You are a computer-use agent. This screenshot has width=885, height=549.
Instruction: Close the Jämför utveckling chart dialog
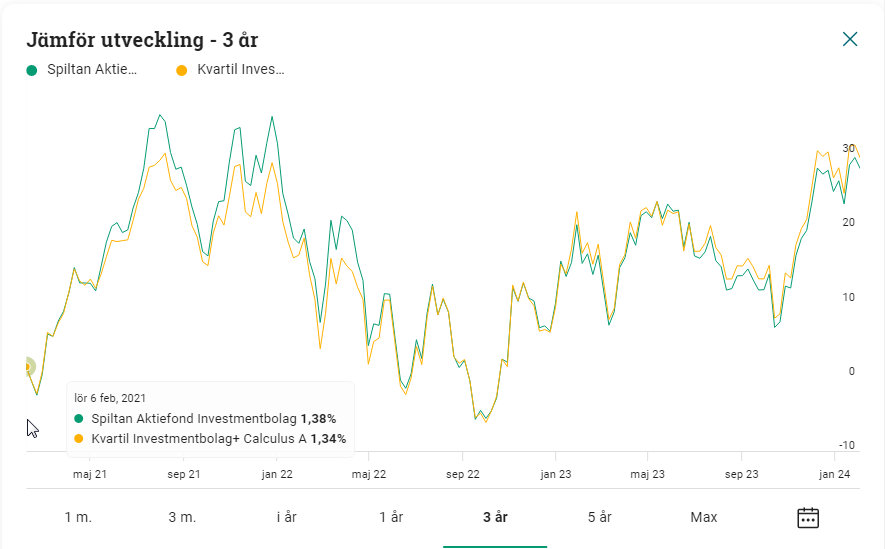(x=850, y=39)
